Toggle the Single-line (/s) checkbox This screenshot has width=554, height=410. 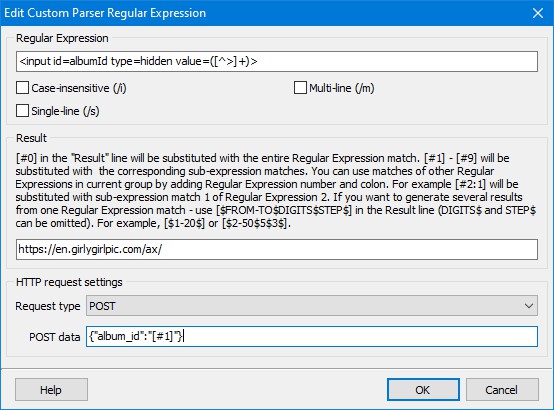coord(22,111)
